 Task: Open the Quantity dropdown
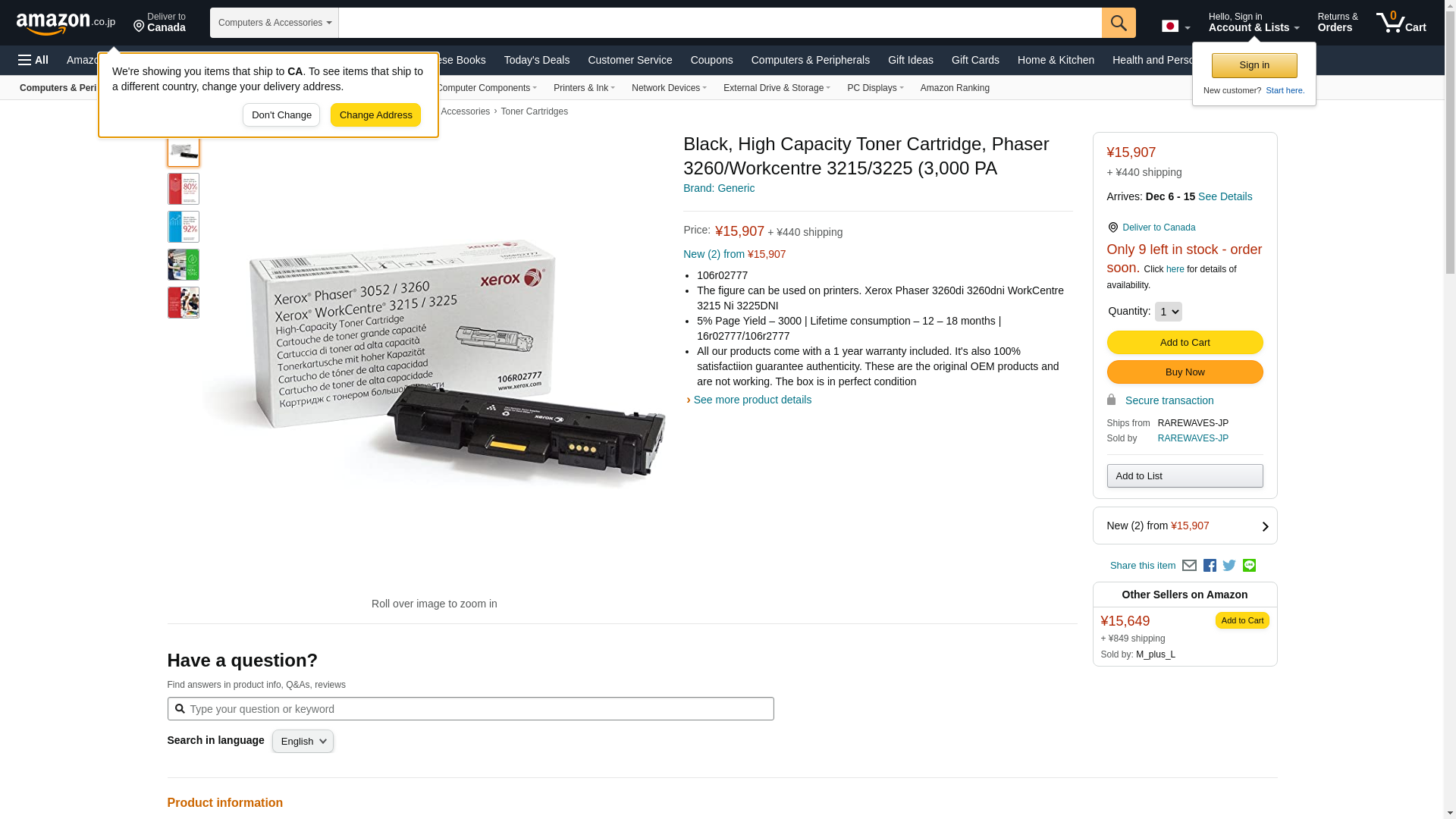[x=1168, y=312]
